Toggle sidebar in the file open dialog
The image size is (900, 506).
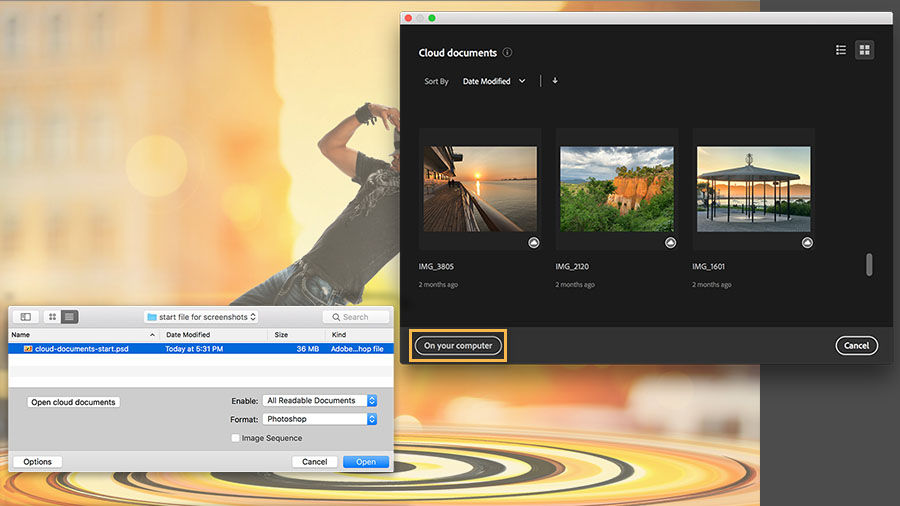tap(26, 317)
